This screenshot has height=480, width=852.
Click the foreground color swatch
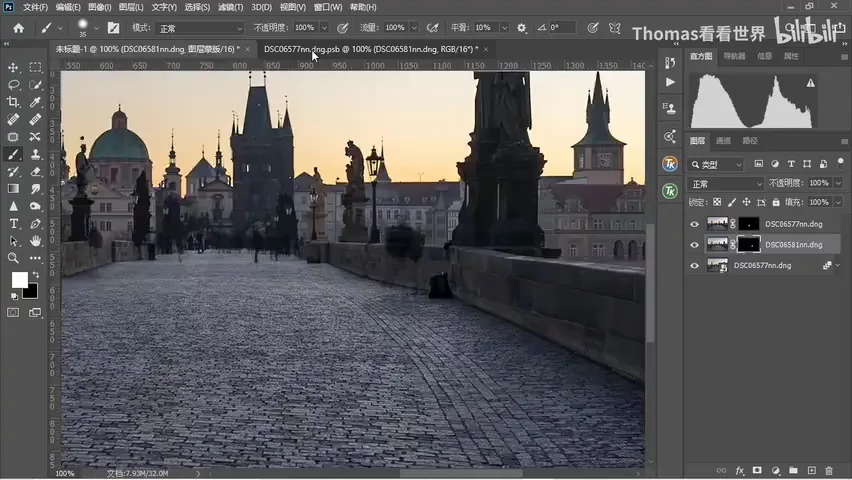[x=20, y=280]
